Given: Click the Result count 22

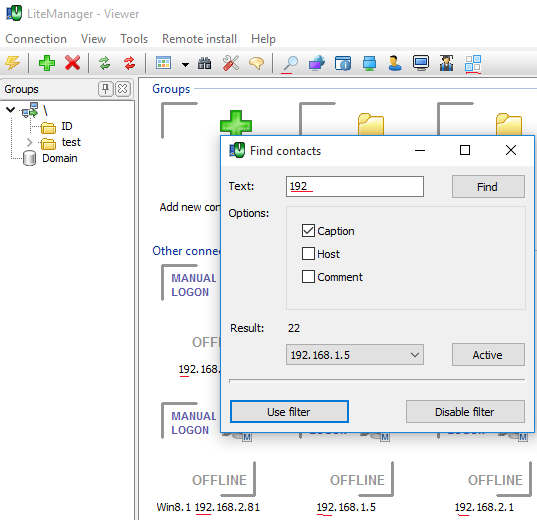Looking at the screenshot, I should point(294,328).
